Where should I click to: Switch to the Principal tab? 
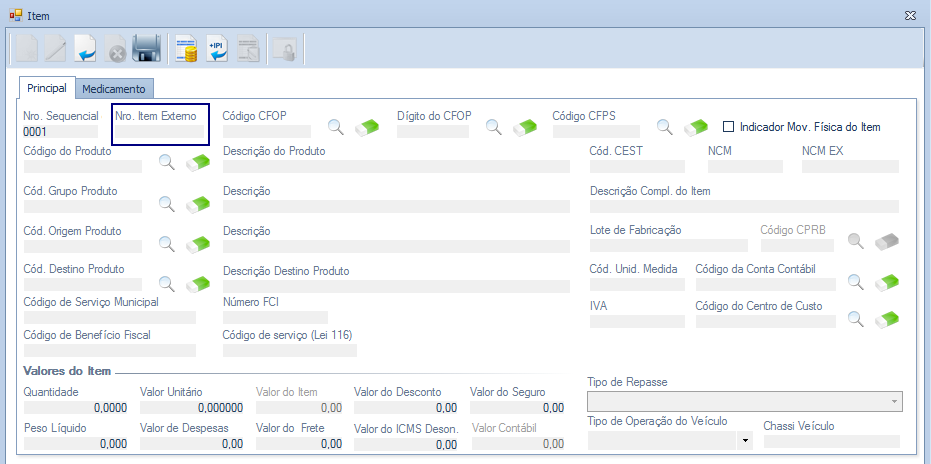[x=47, y=88]
